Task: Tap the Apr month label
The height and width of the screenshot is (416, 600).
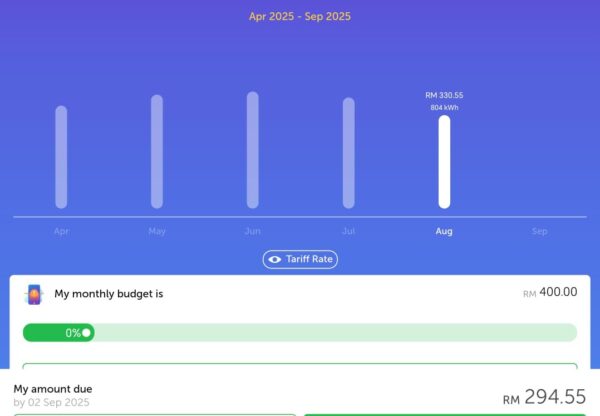Action: coord(61,231)
